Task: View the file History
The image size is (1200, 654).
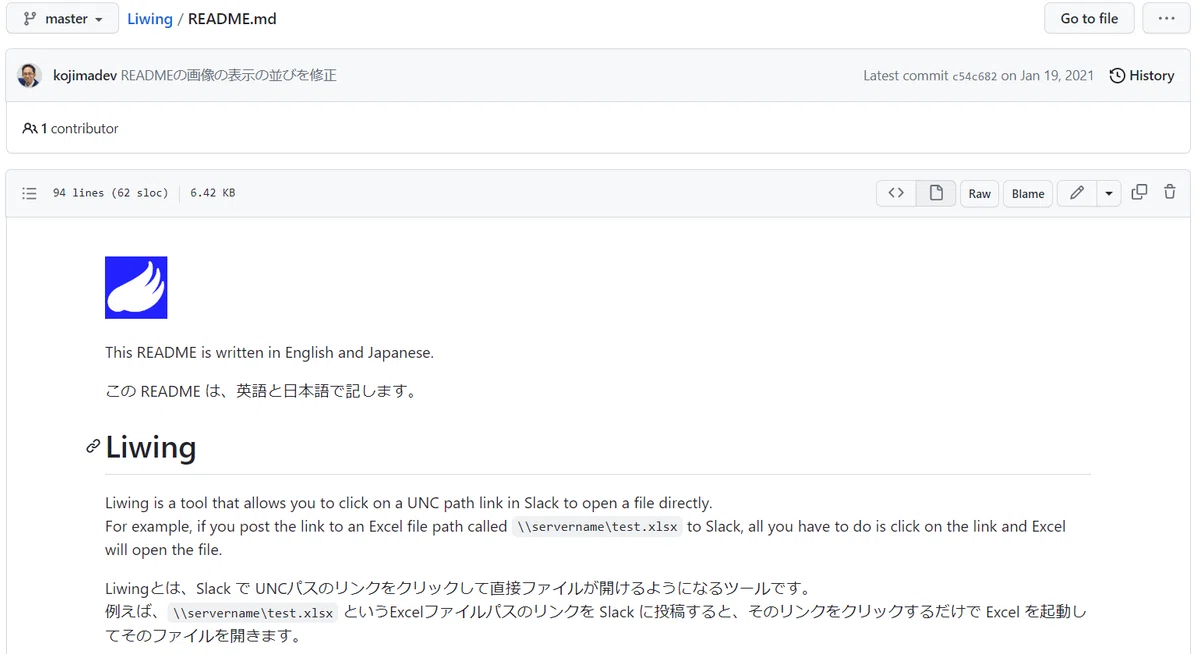Action: [1142, 75]
